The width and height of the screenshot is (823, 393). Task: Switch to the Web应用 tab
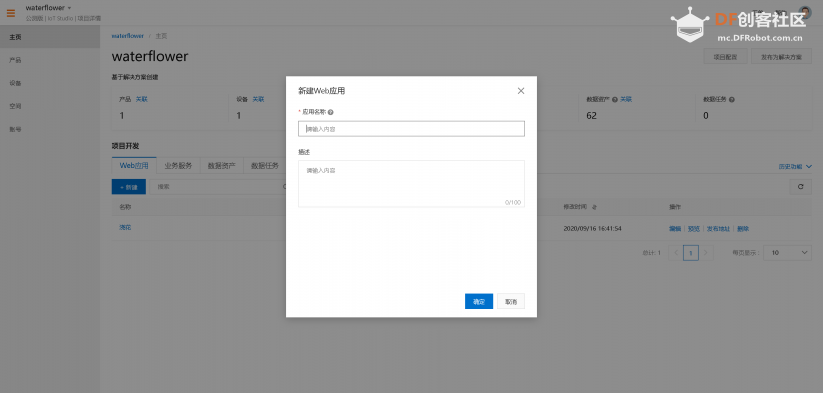(134, 166)
